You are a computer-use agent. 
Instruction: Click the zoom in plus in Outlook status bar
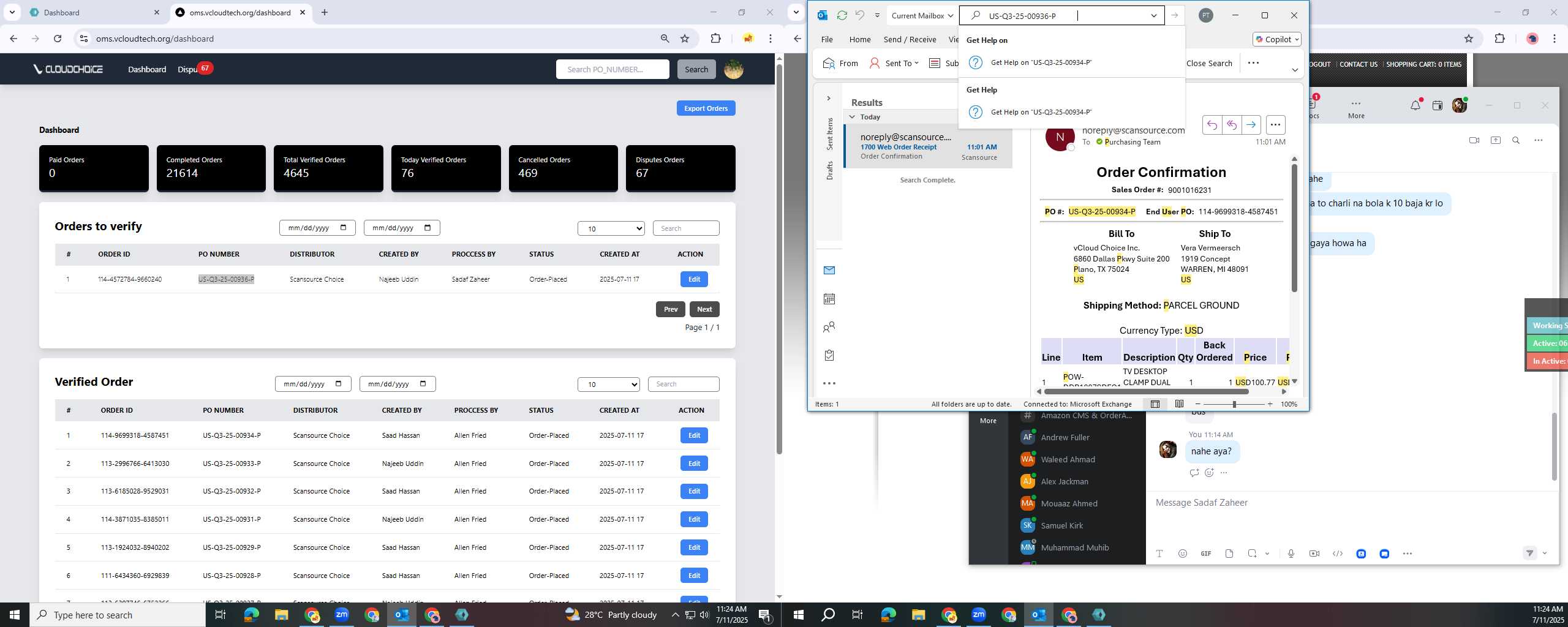click(x=1270, y=404)
